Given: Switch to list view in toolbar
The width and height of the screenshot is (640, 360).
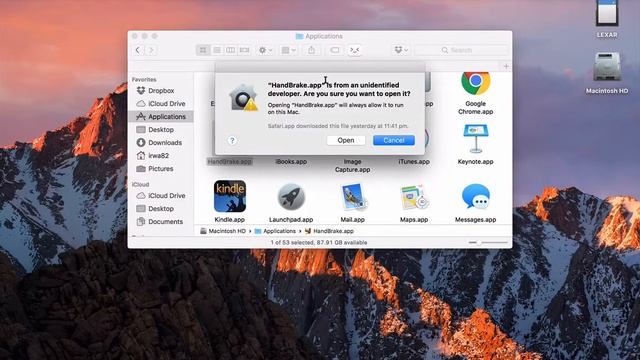Looking at the screenshot, I should pyautogui.click(x=217, y=50).
